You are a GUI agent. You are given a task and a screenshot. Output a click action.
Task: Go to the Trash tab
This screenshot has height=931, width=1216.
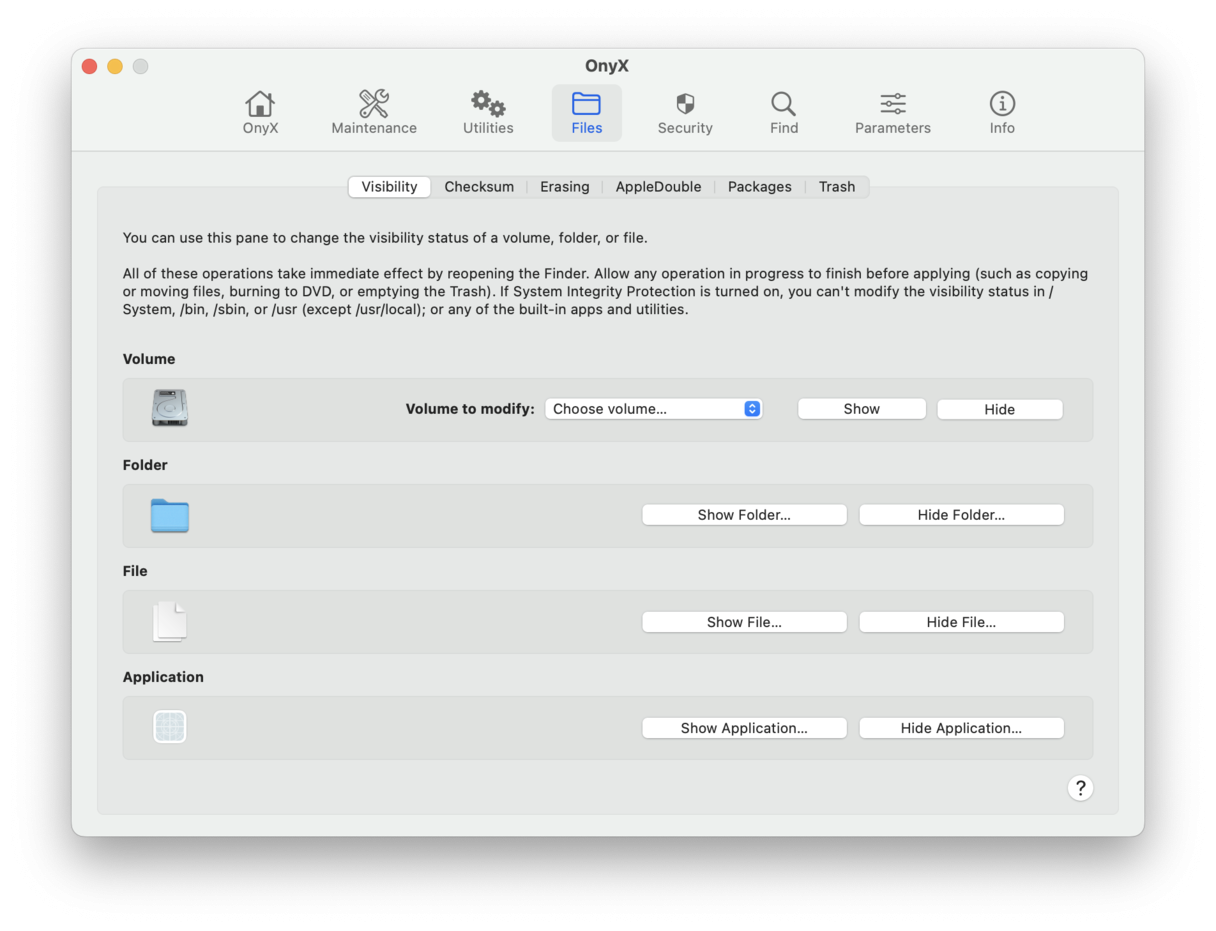837,186
